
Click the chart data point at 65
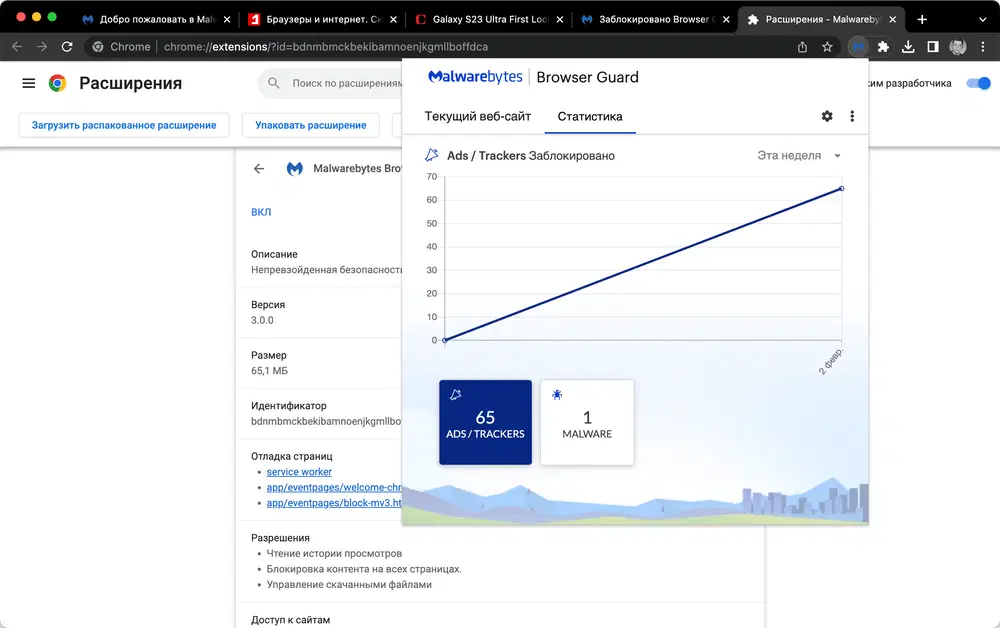coord(842,189)
